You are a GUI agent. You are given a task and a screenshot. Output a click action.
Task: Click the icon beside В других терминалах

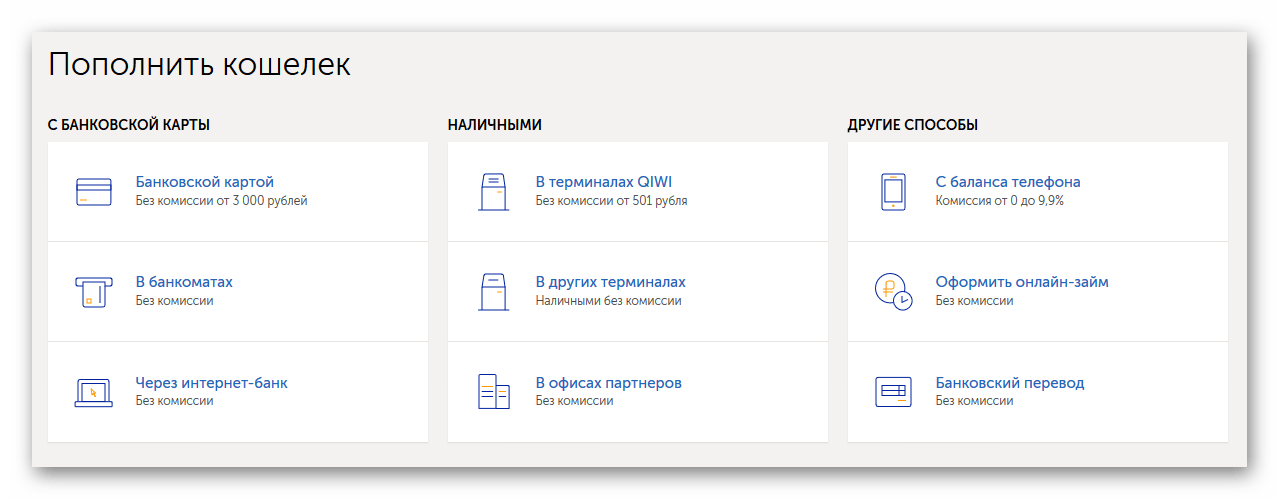point(494,291)
